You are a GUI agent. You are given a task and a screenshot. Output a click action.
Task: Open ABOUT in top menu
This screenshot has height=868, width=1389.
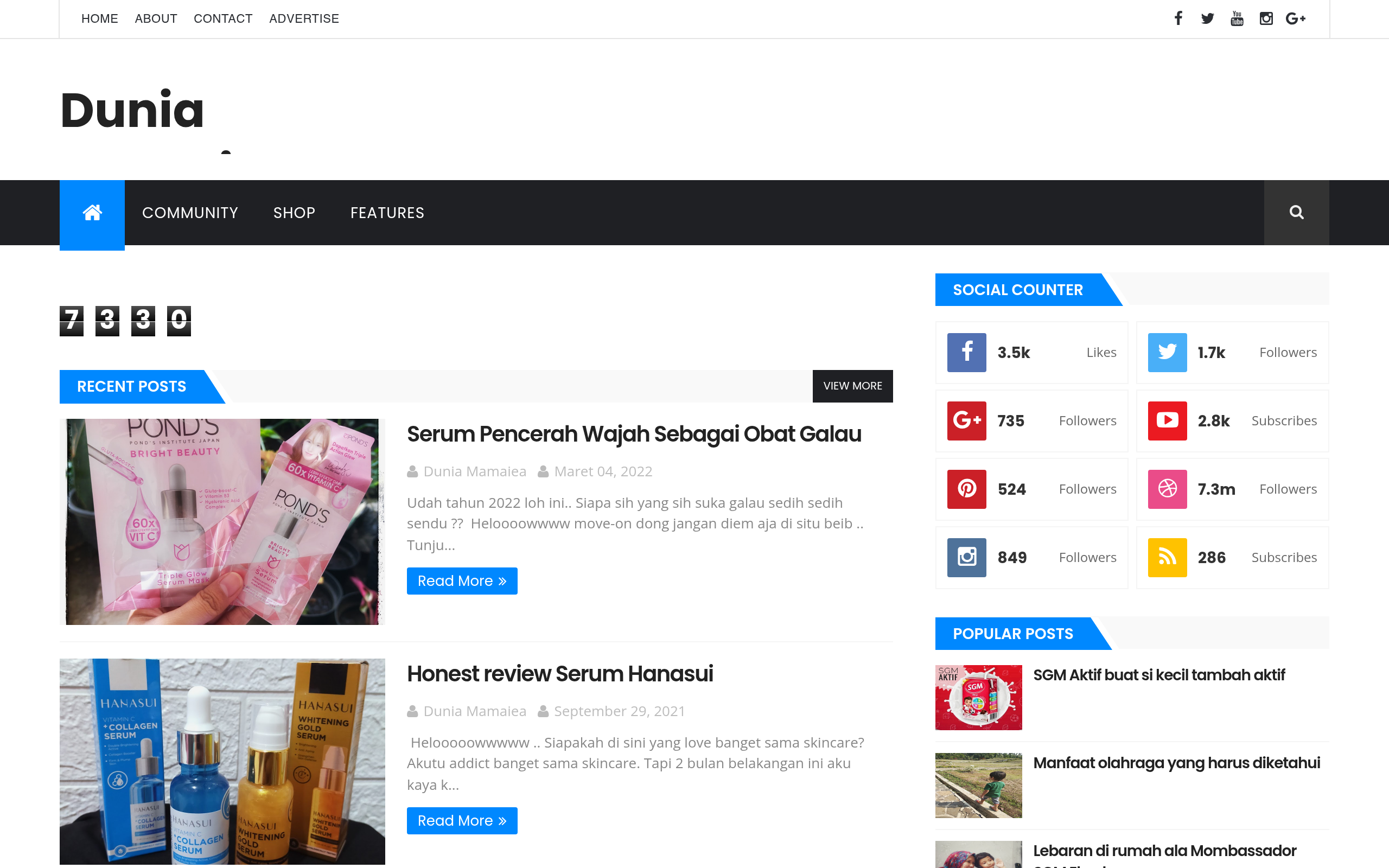click(x=156, y=19)
